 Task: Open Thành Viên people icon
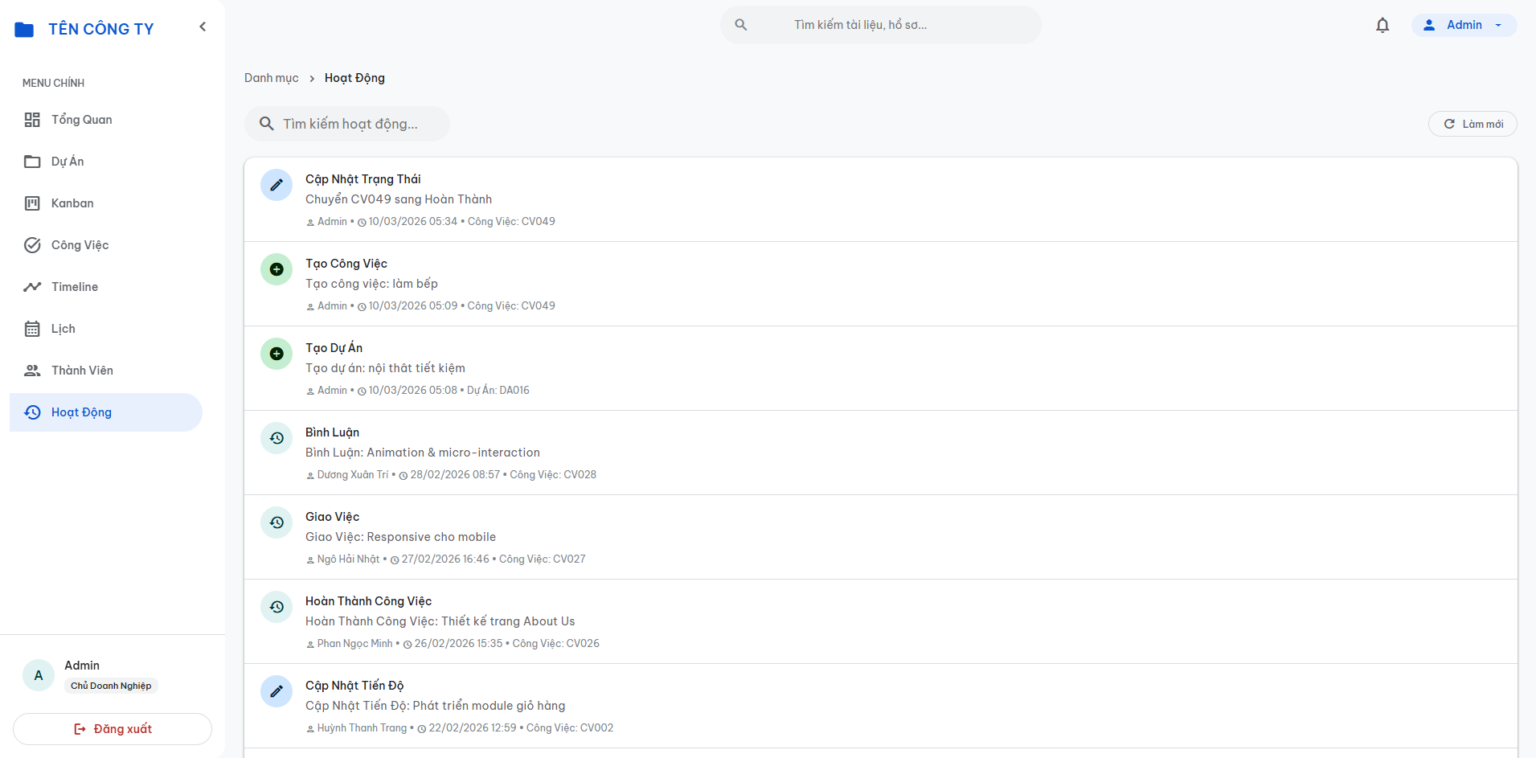(32, 371)
